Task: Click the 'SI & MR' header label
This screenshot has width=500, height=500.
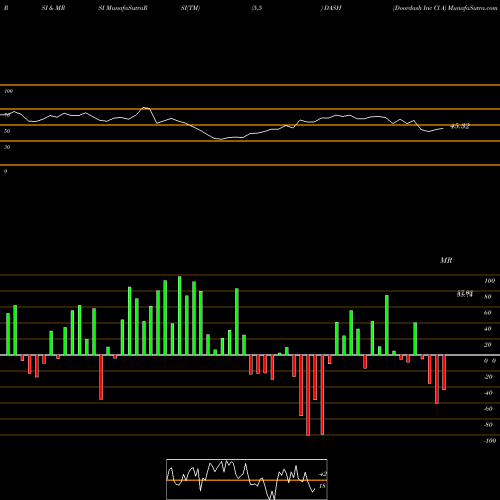Action: coord(53,8)
